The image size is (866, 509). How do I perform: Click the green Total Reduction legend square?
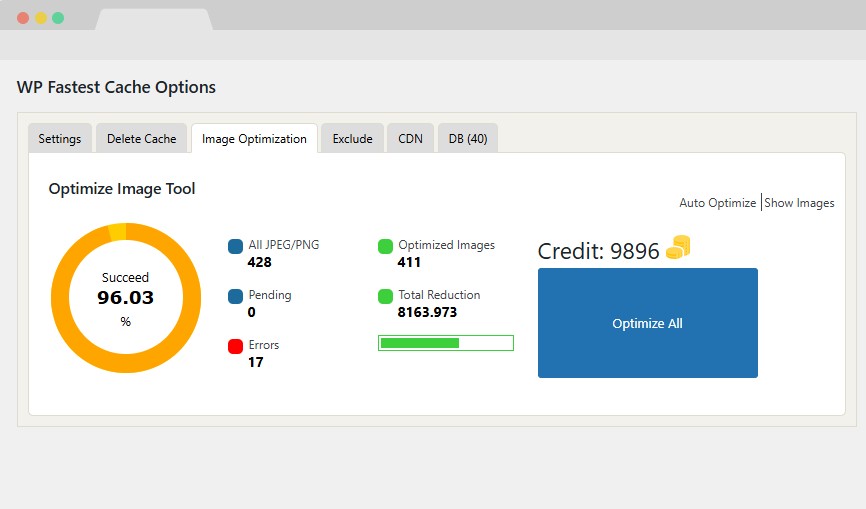[386, 296]
